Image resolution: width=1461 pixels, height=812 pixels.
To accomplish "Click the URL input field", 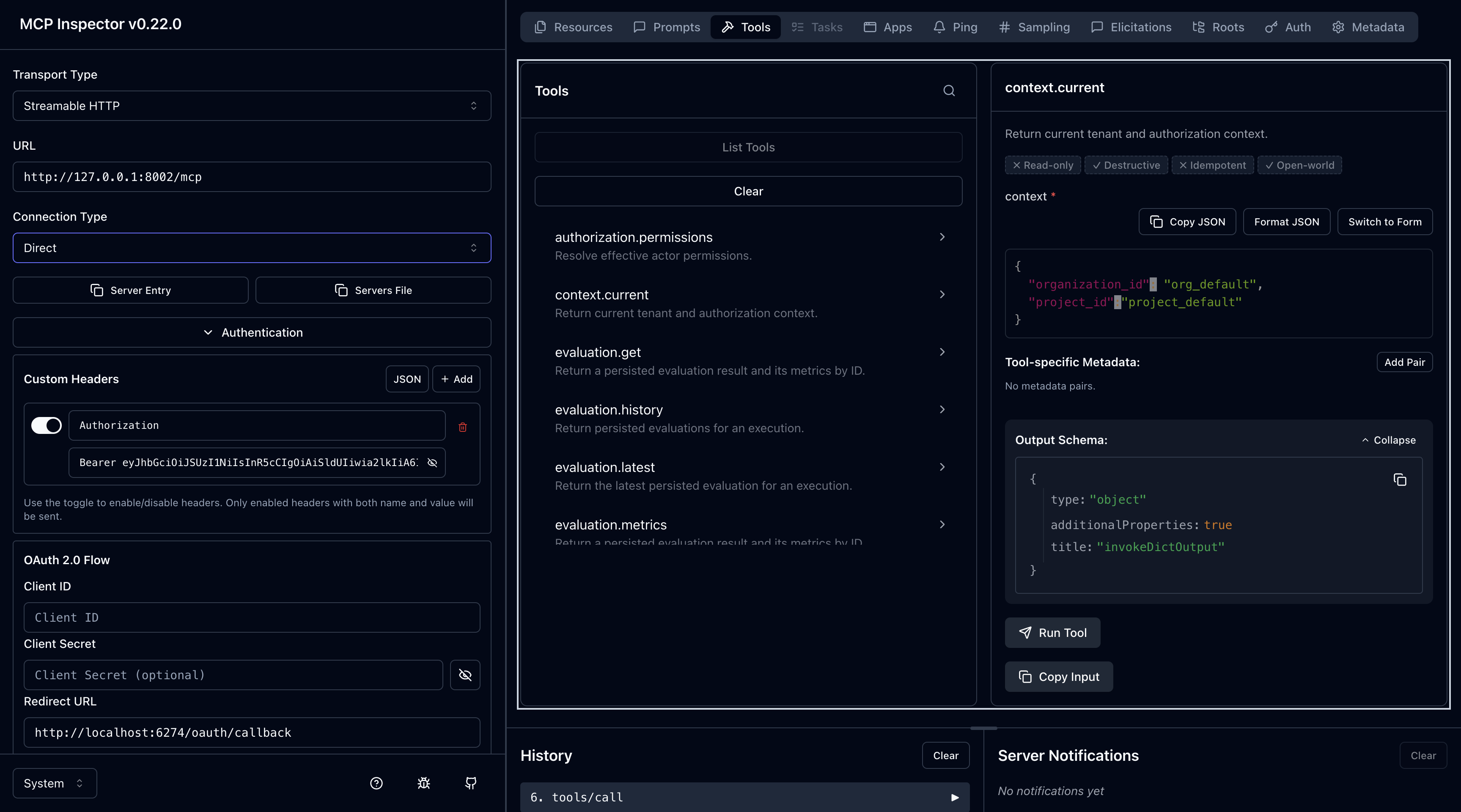I will point(252,177).
